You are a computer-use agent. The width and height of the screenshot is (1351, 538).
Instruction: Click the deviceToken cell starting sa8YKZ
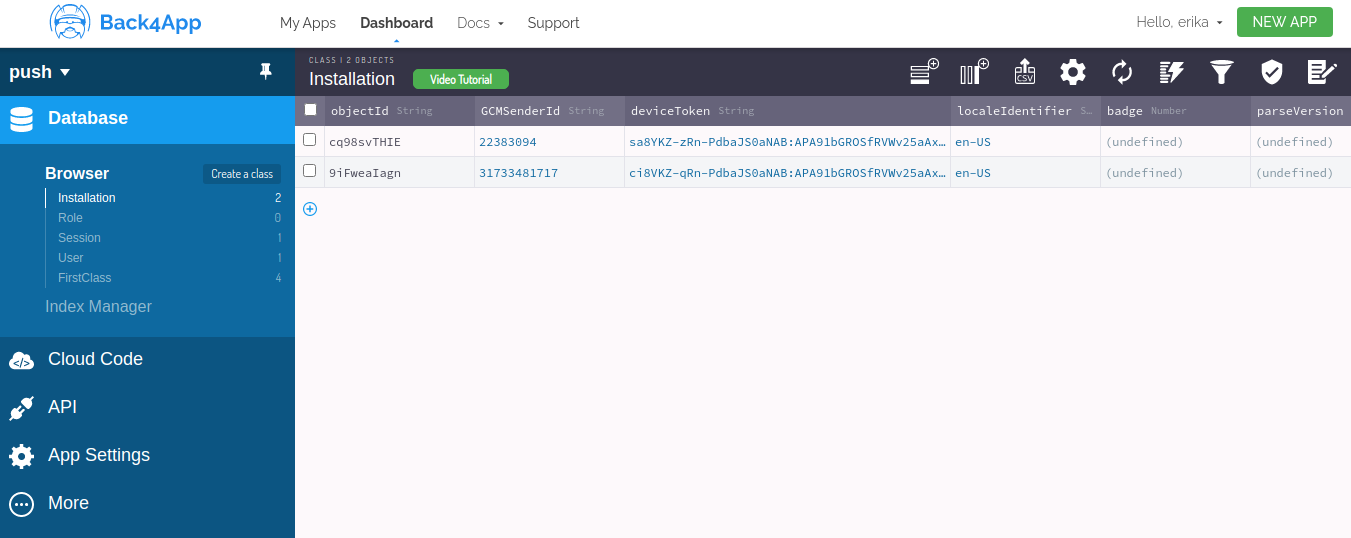(x=787, y=142)
